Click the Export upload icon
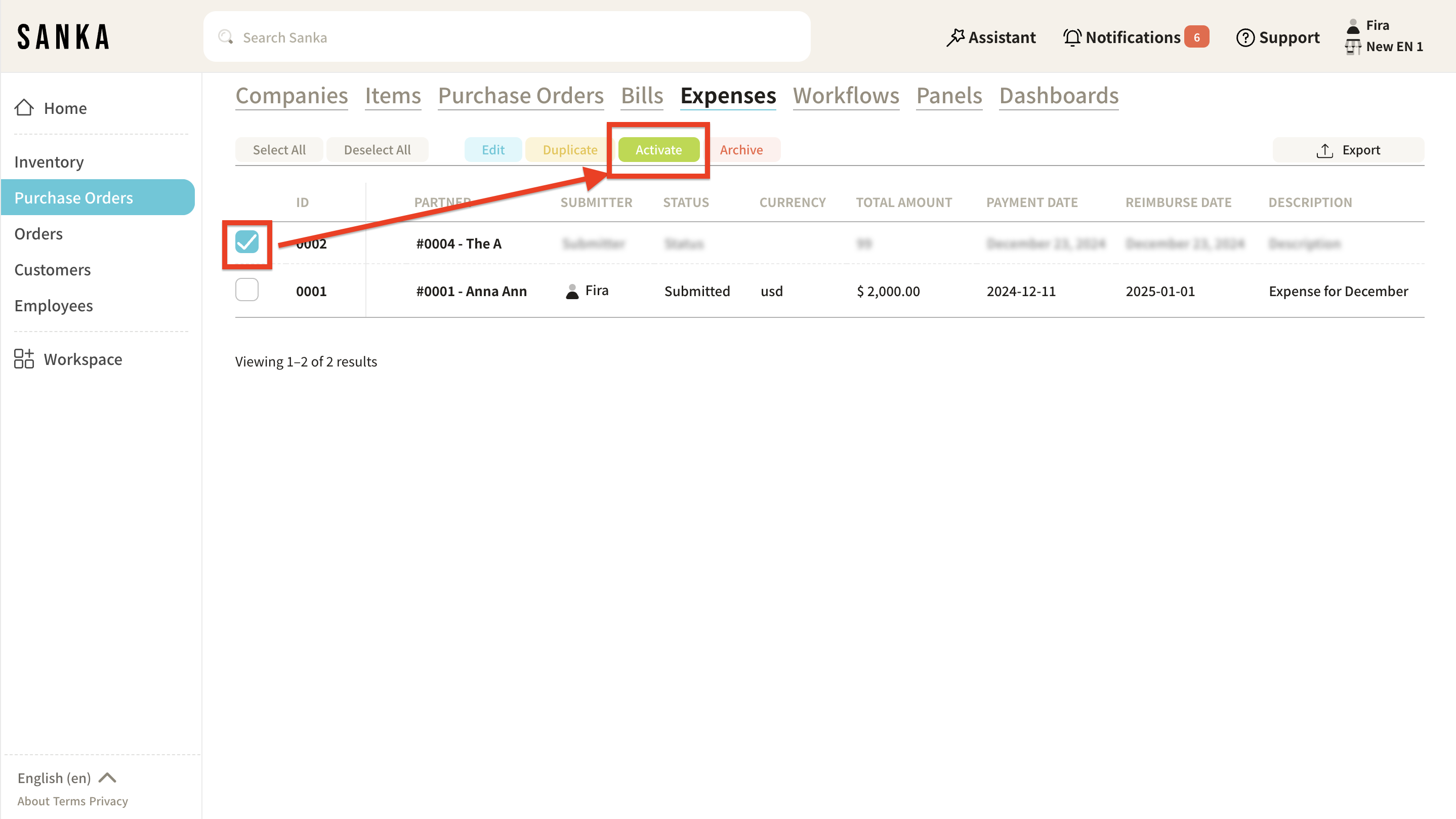The image size is (1456, 819). point(1324,150)
